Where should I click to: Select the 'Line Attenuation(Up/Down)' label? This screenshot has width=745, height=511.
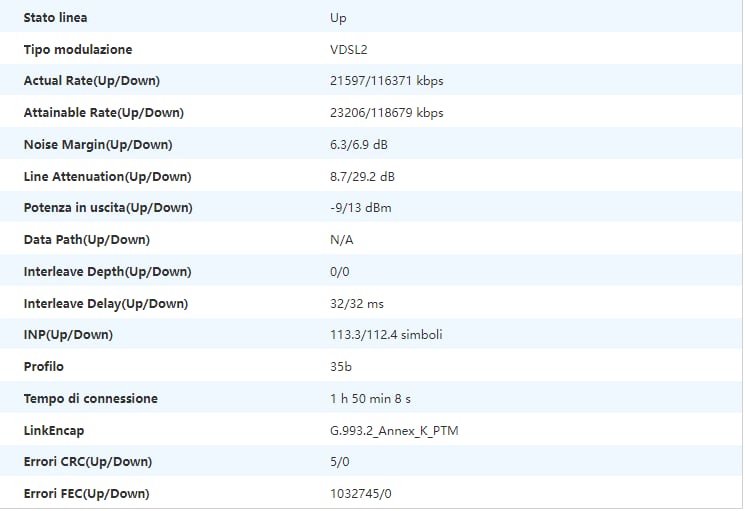click(x=107, y=177)
